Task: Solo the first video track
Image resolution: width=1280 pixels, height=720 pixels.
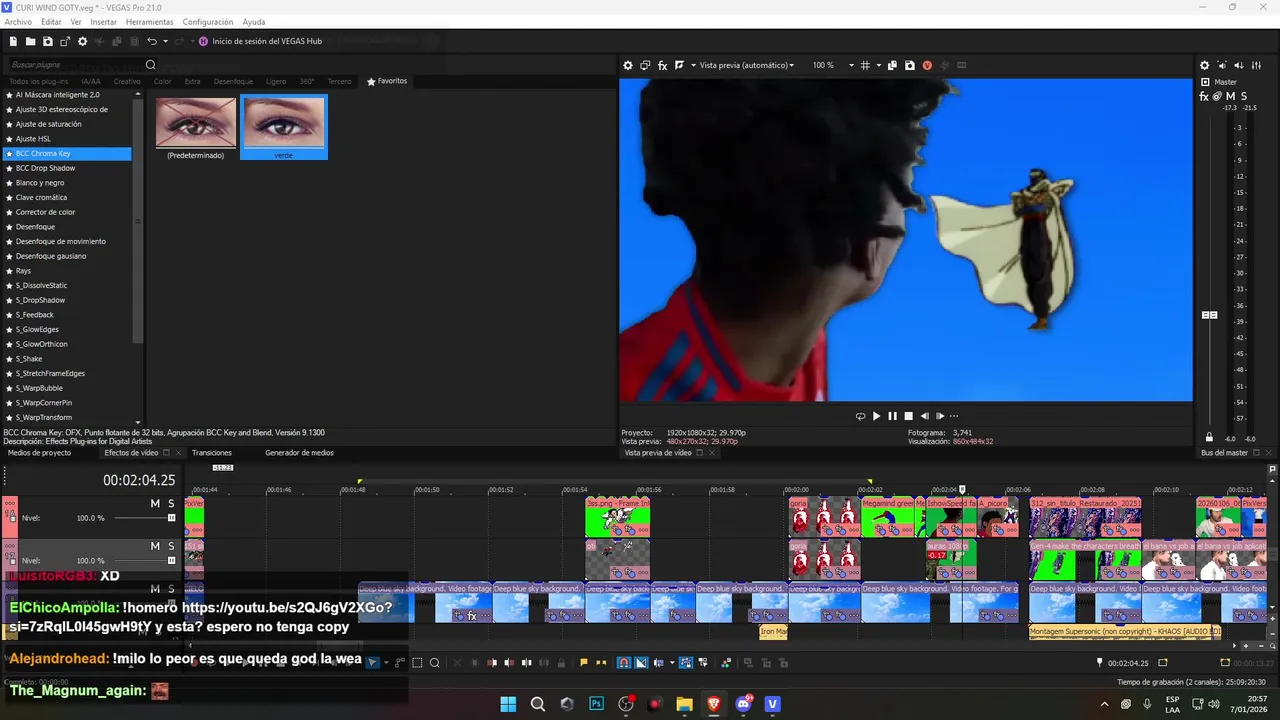Action: (x=171, y=503)
